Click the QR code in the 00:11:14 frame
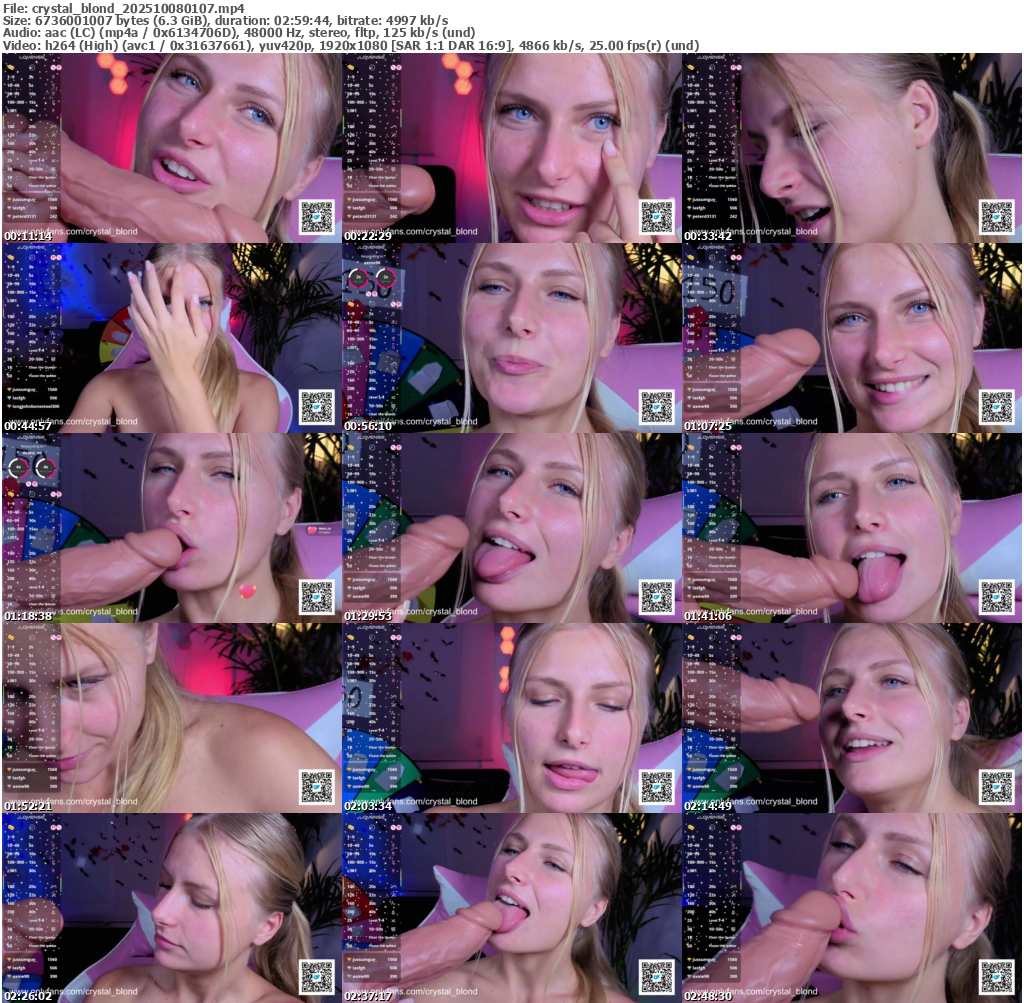 point(317,217)
